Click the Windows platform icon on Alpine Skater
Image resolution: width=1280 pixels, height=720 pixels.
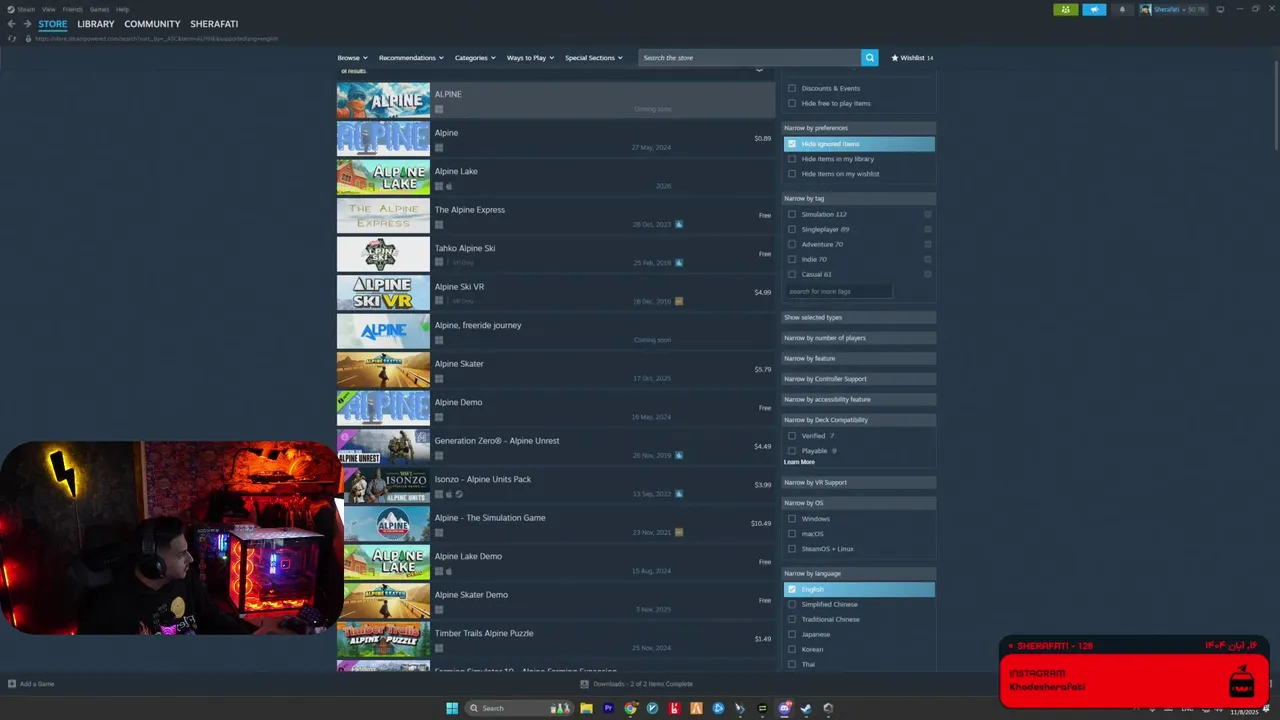tap(439, 379)
